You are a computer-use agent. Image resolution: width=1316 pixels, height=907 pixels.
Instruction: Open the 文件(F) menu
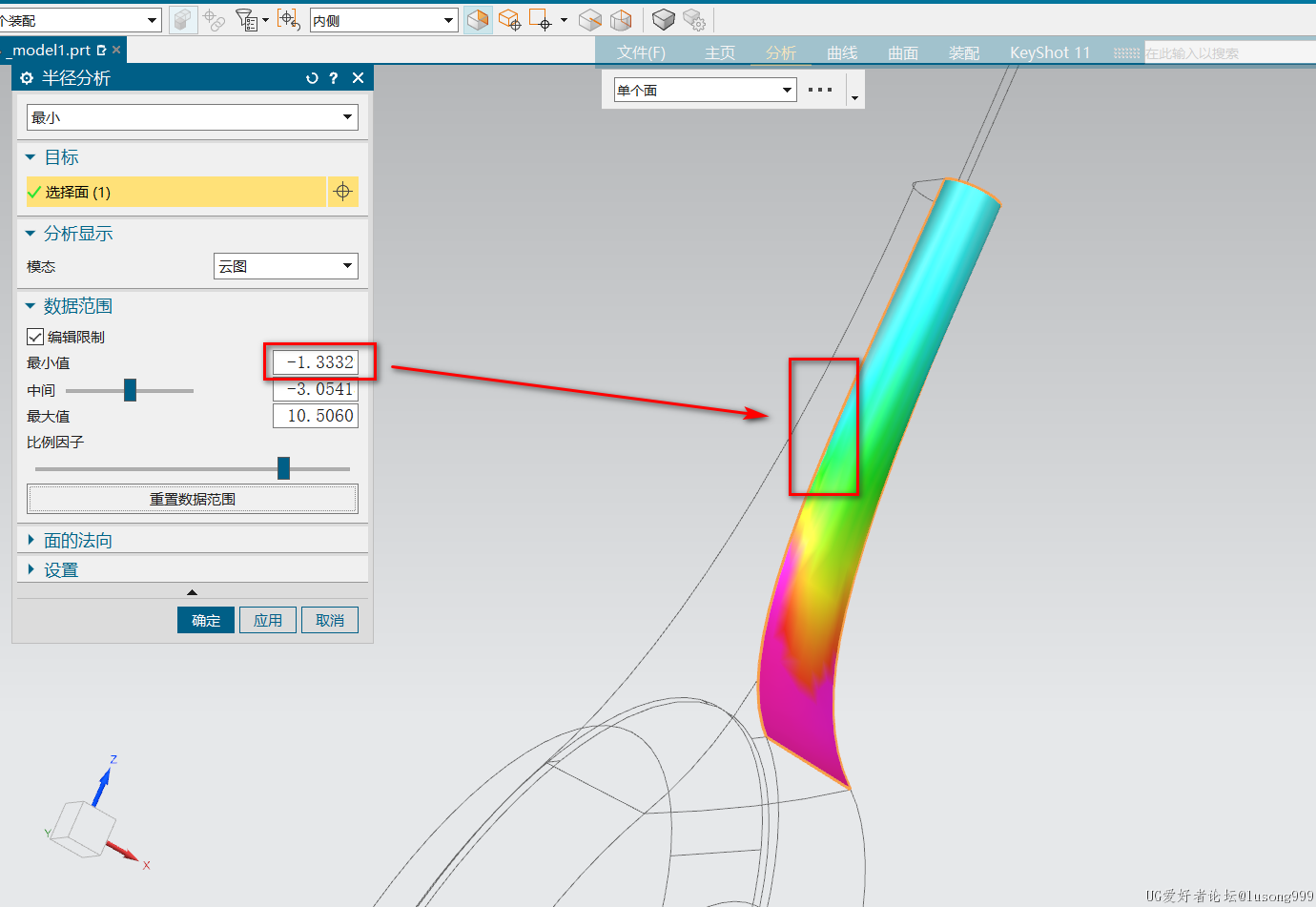click(641, 52)
